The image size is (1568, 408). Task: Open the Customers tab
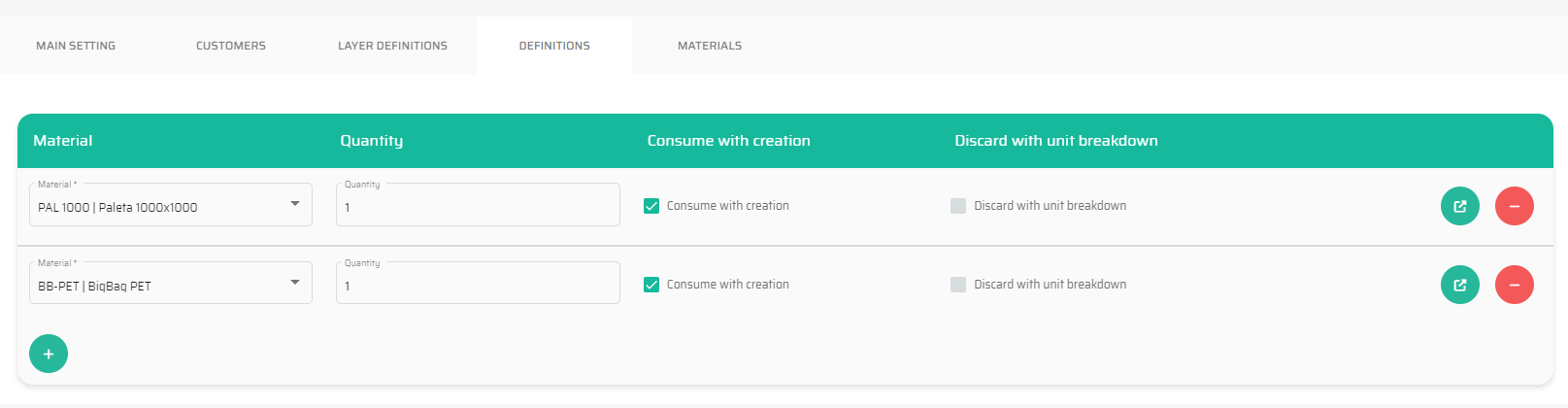coord(231,46)
